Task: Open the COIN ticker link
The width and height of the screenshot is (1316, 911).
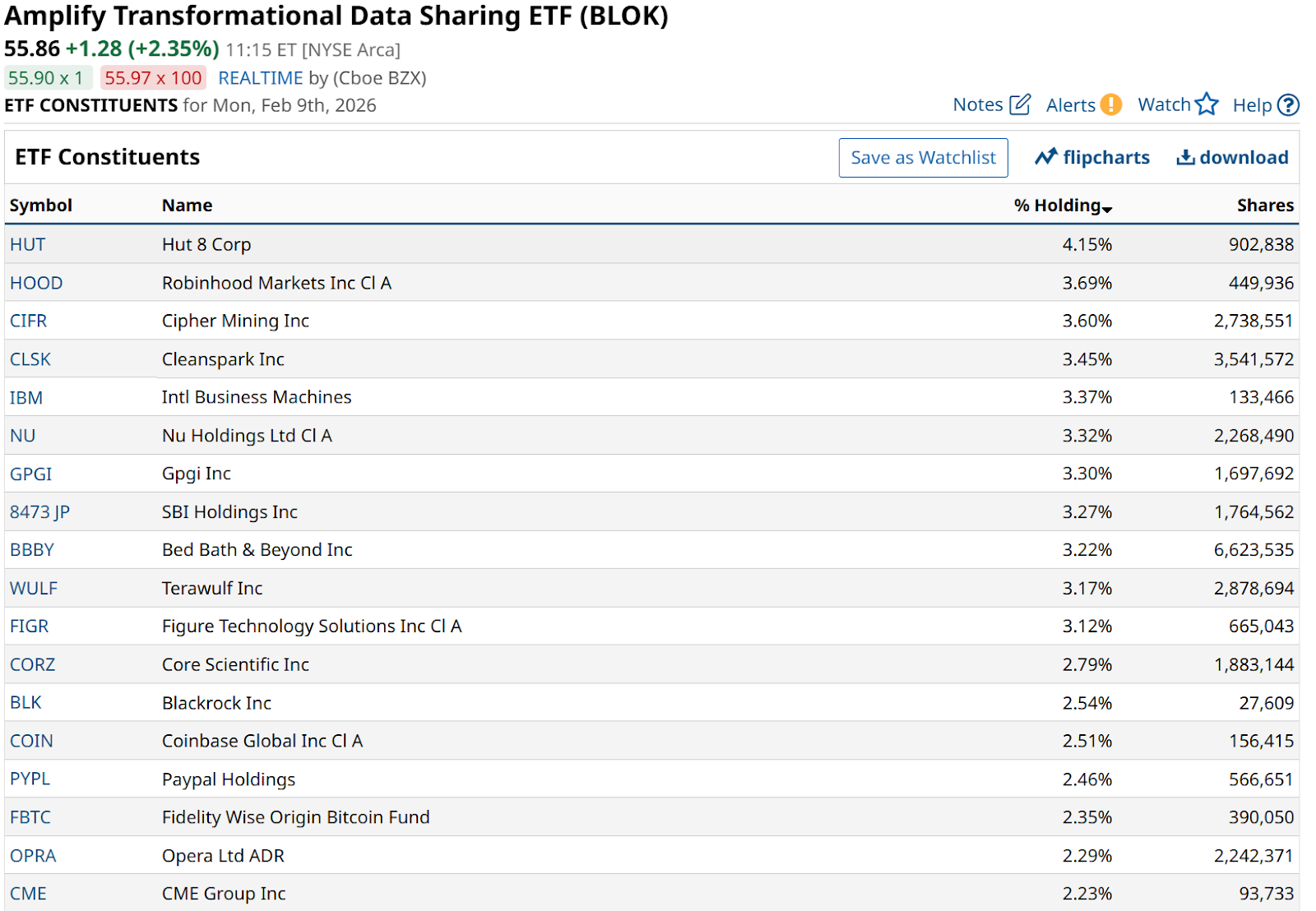Action: (31, 742)
